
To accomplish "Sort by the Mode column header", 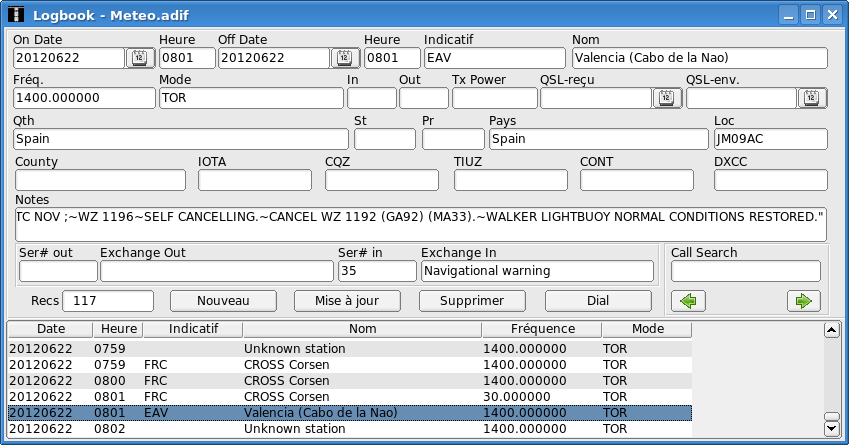I will [x=647, y=329].
